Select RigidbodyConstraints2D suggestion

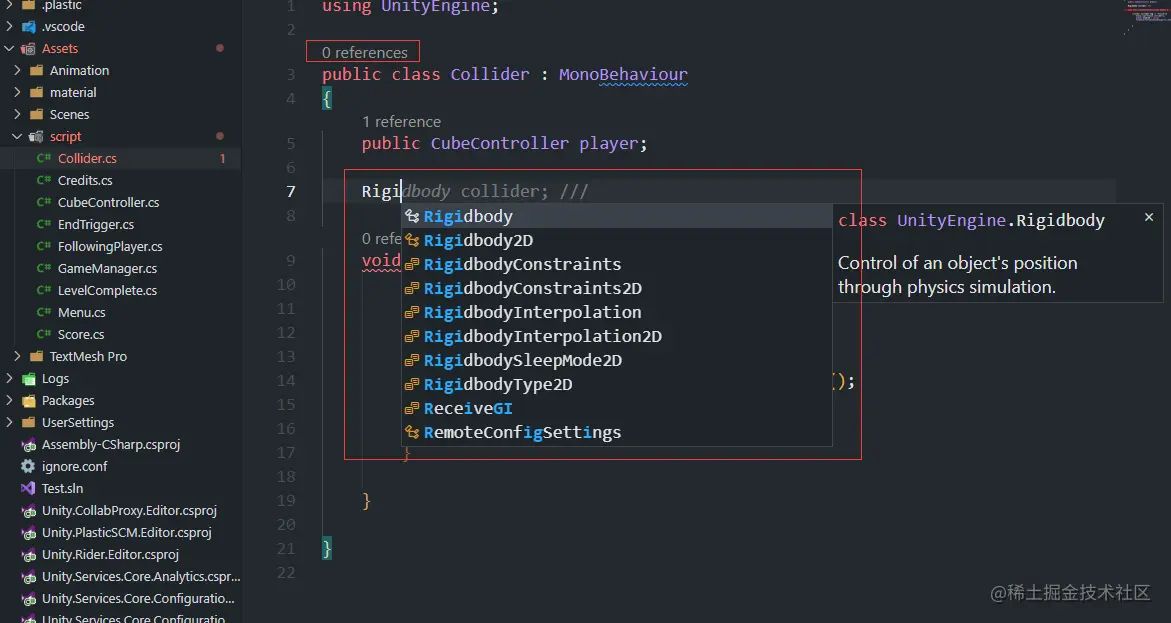pyautogui.click(x=617, y=288)
